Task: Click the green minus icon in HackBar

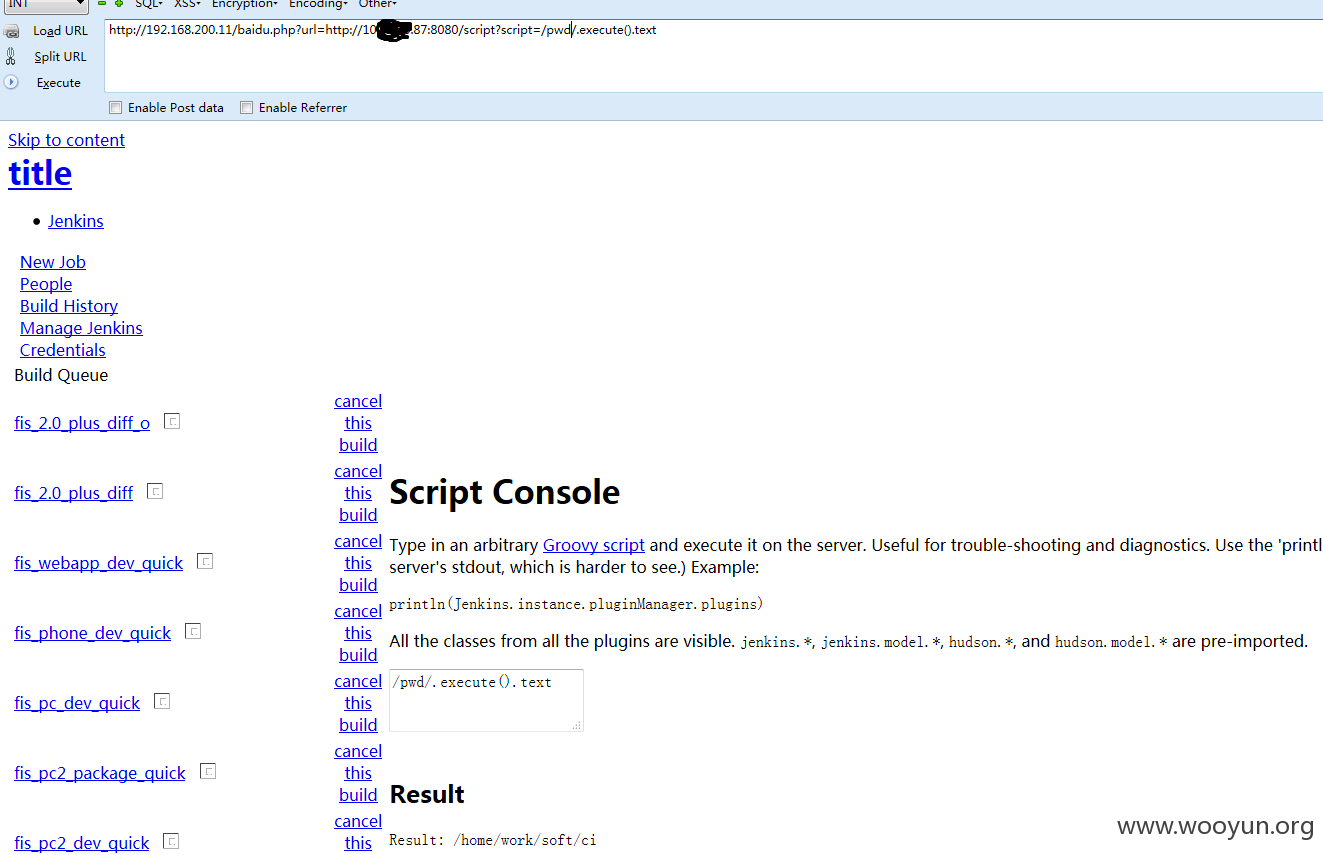Action: (x=101, y=3)
